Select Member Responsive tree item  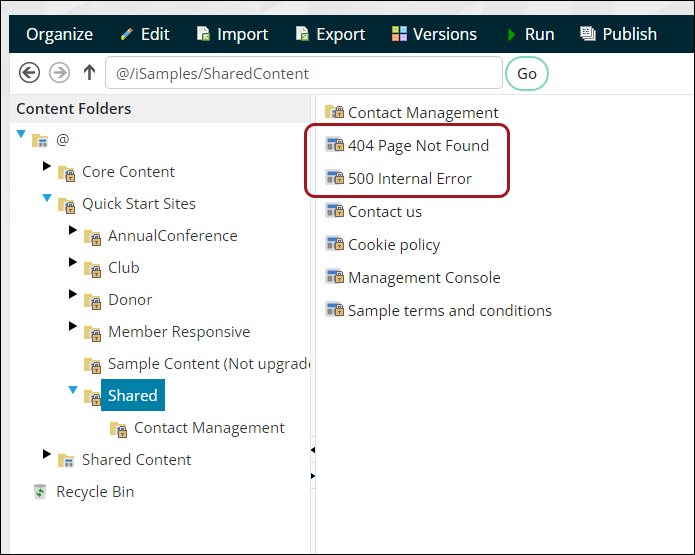click(x=179, y=332)
